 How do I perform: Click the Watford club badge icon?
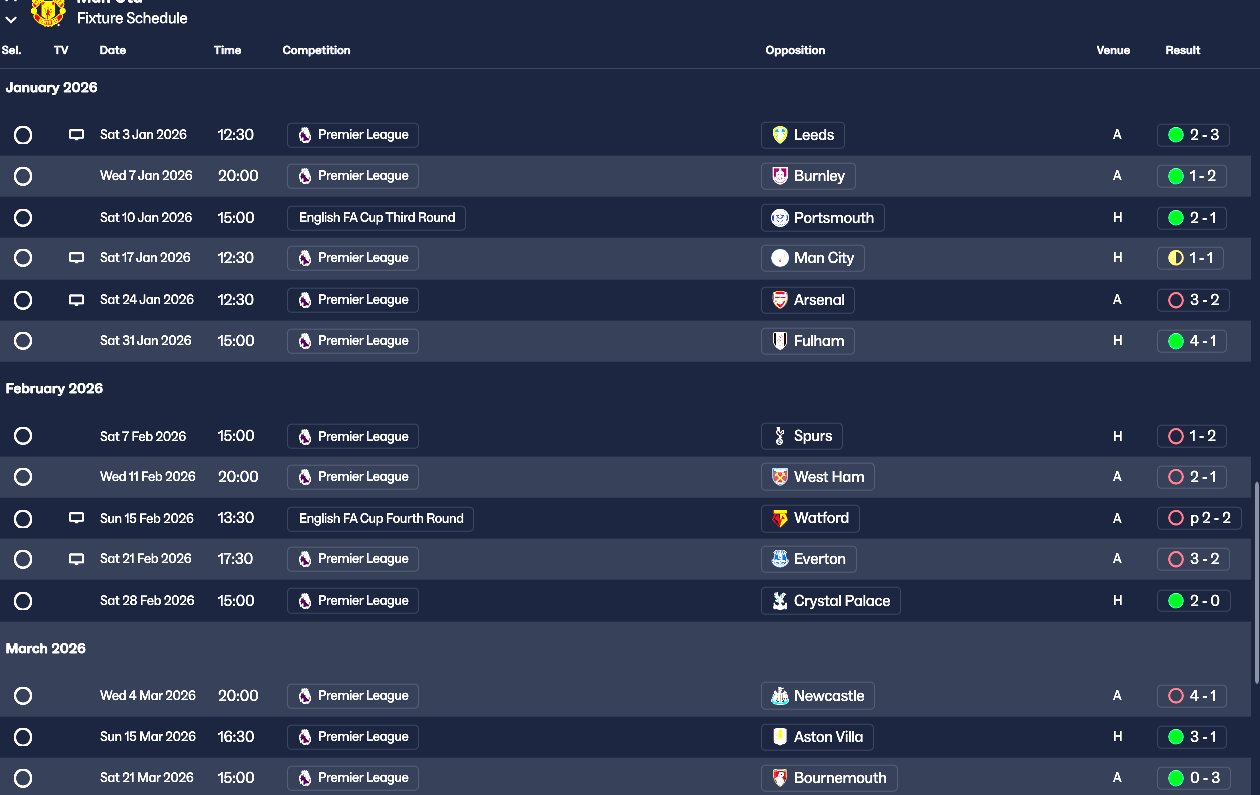780,518
